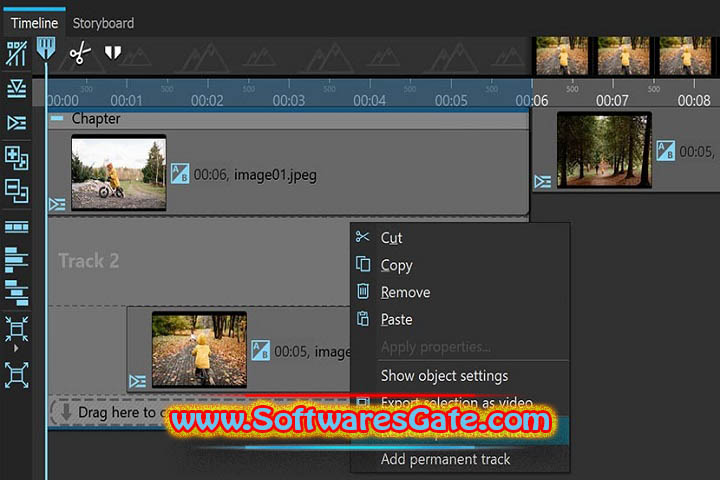Click the zoom-to-fit frame icon at bottom
Viewport: 720px width, 480px height.
[17, 375]
